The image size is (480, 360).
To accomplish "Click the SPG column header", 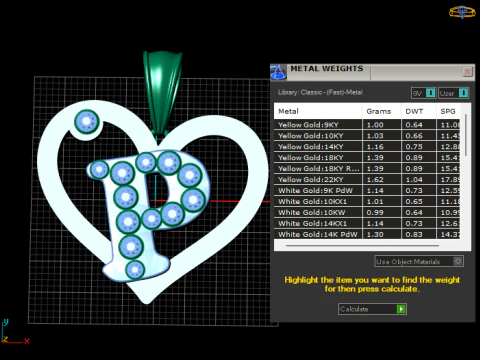I will (x=448, y=111).
